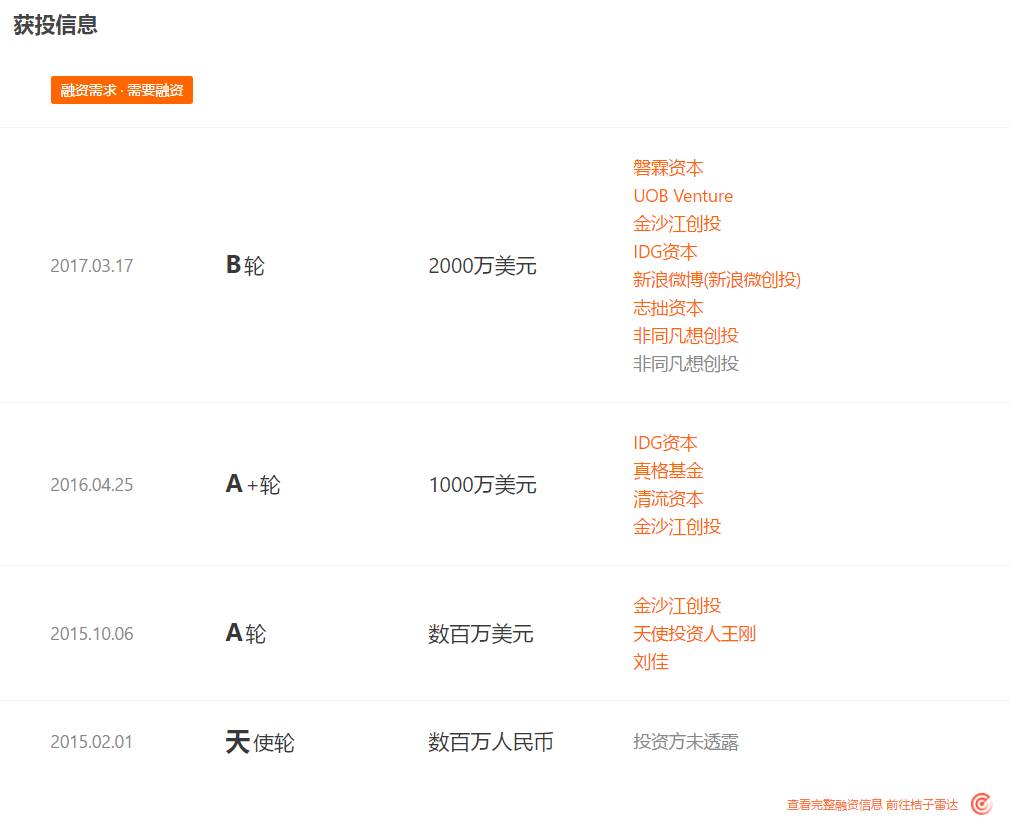Select the amount 1000万美元
This screenshot has height=828, width=1010.
click(x=482, y=485)
